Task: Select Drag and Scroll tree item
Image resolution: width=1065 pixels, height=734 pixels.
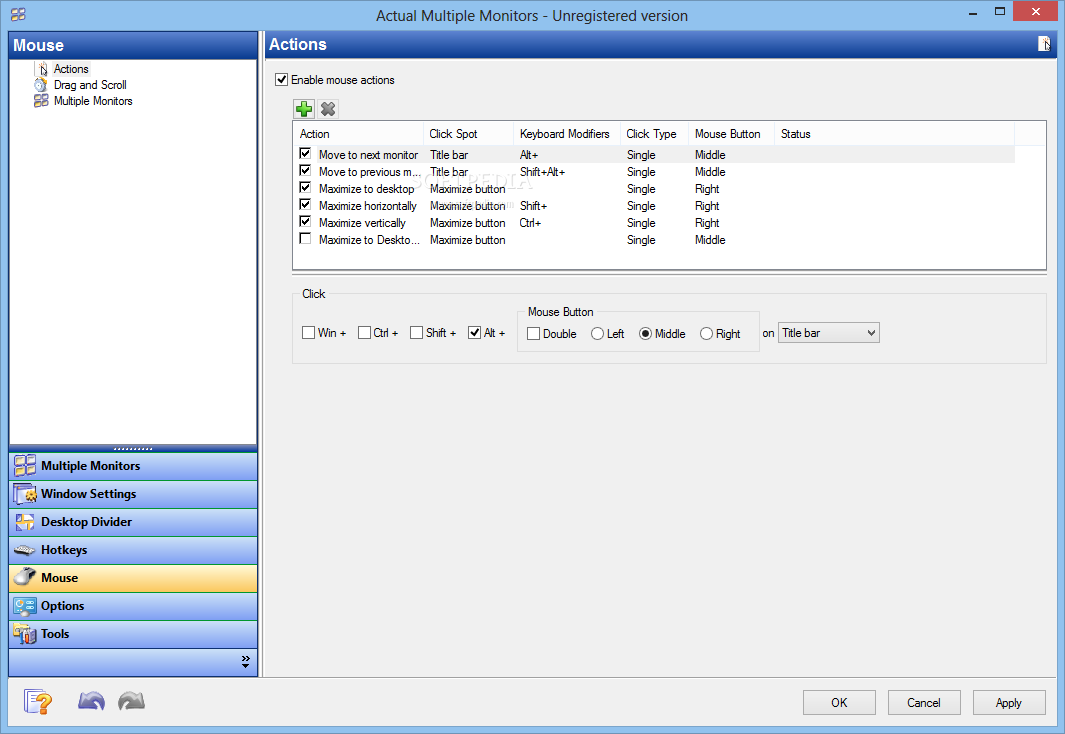Action: 90,85
